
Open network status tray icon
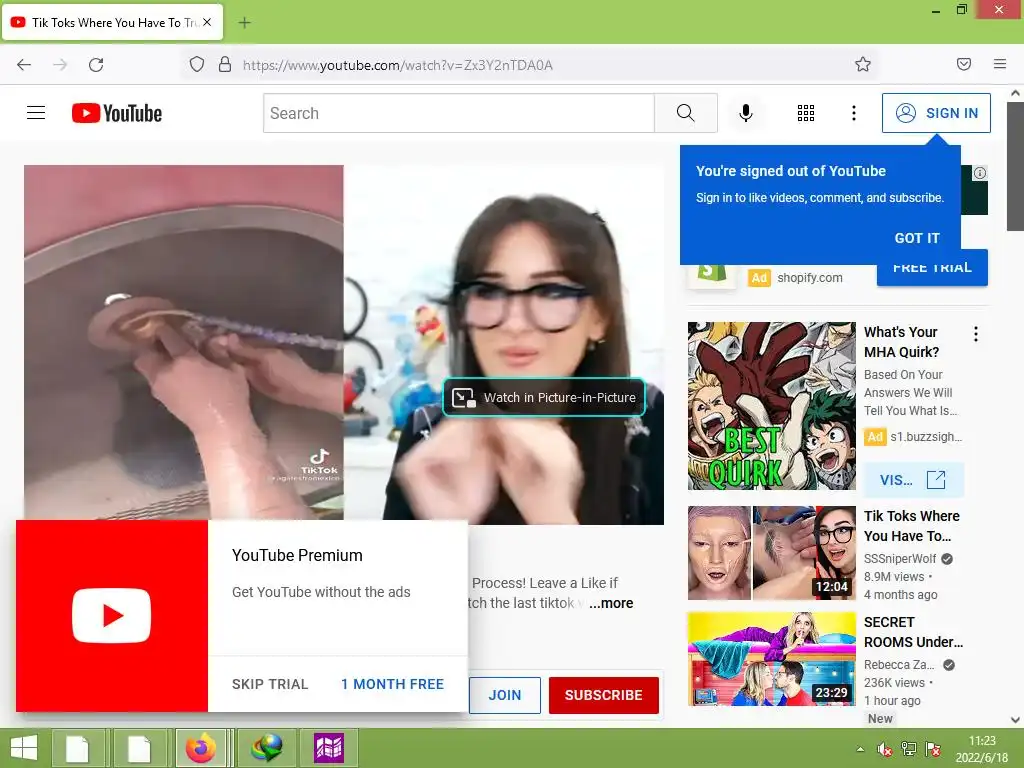pos(908,749)
